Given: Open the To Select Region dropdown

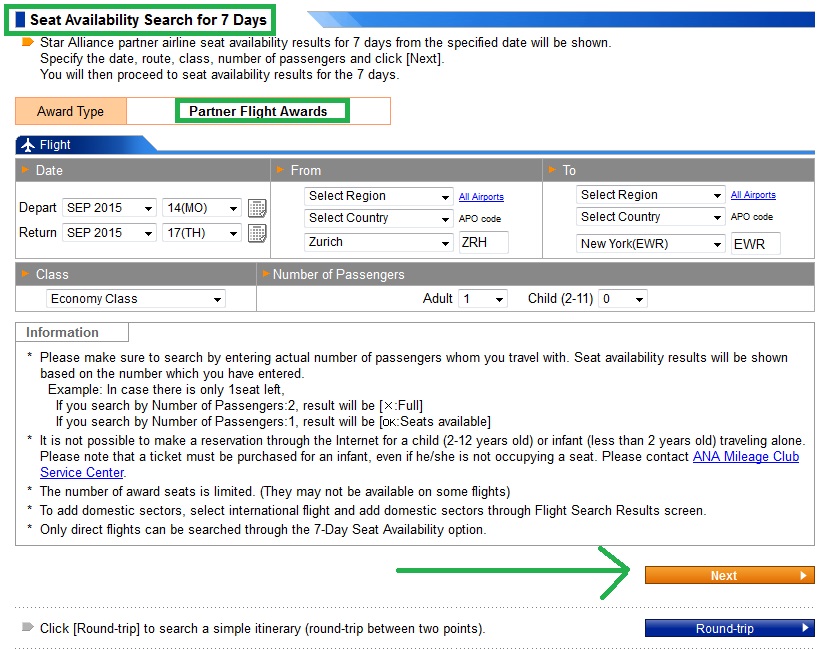Looking at the screenshot, I should tap(650, 195).
